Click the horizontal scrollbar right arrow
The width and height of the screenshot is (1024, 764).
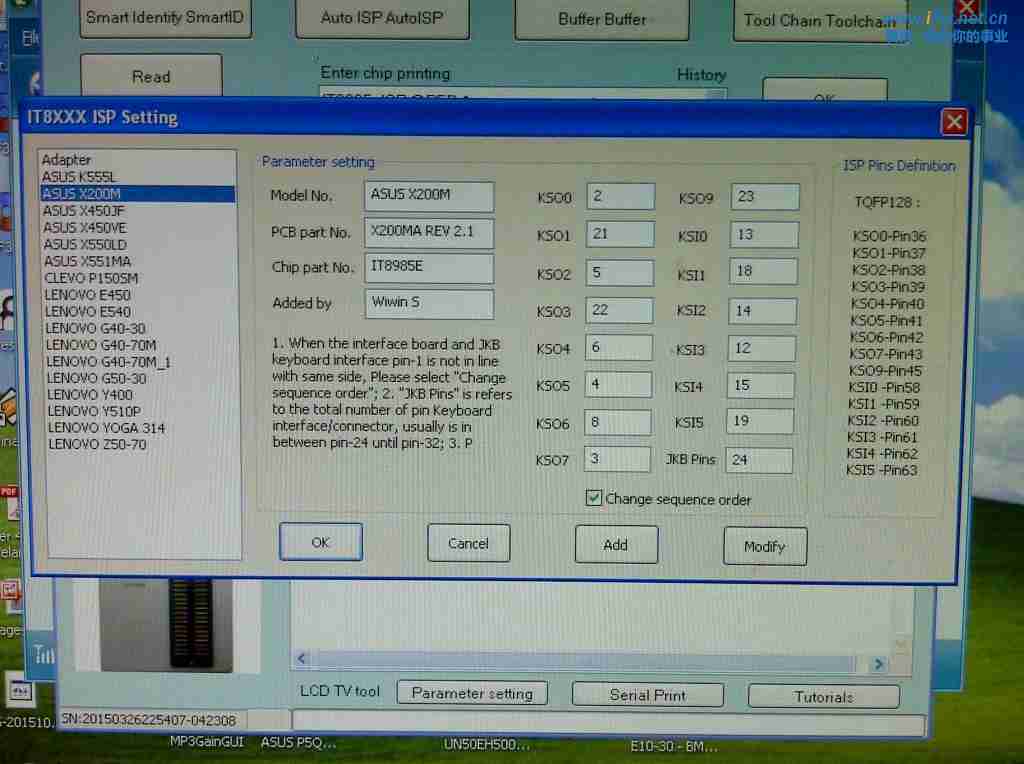pos(877,663)
